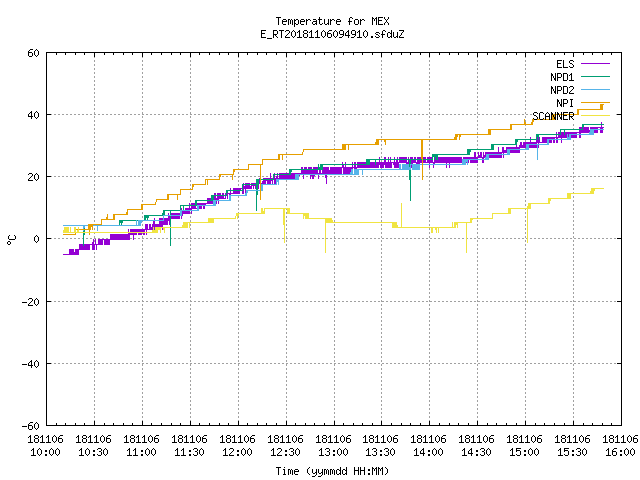This screenshot has height=480, width=640.
Task: Click the y-axis tick label 60
Action: tap(33, 53)
